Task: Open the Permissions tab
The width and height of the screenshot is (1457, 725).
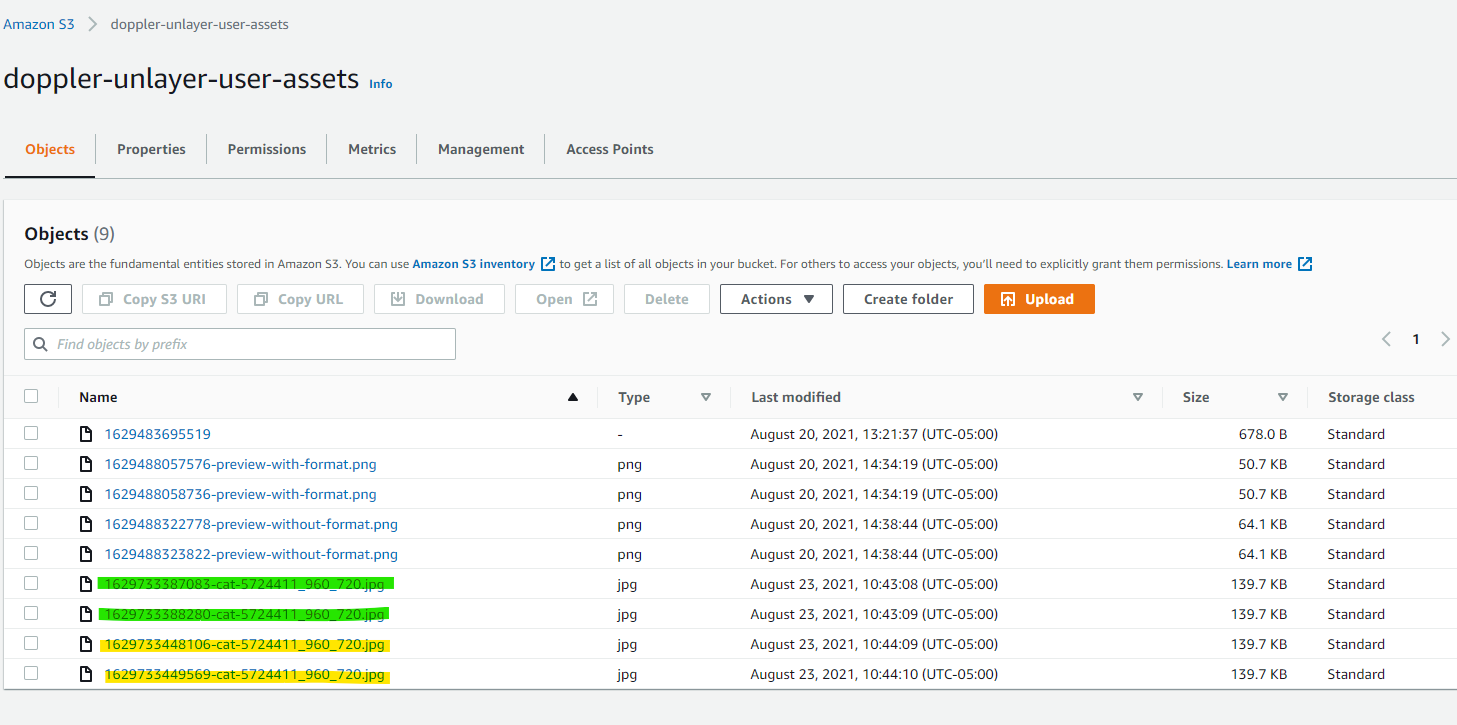Action: tap(267, 149)
